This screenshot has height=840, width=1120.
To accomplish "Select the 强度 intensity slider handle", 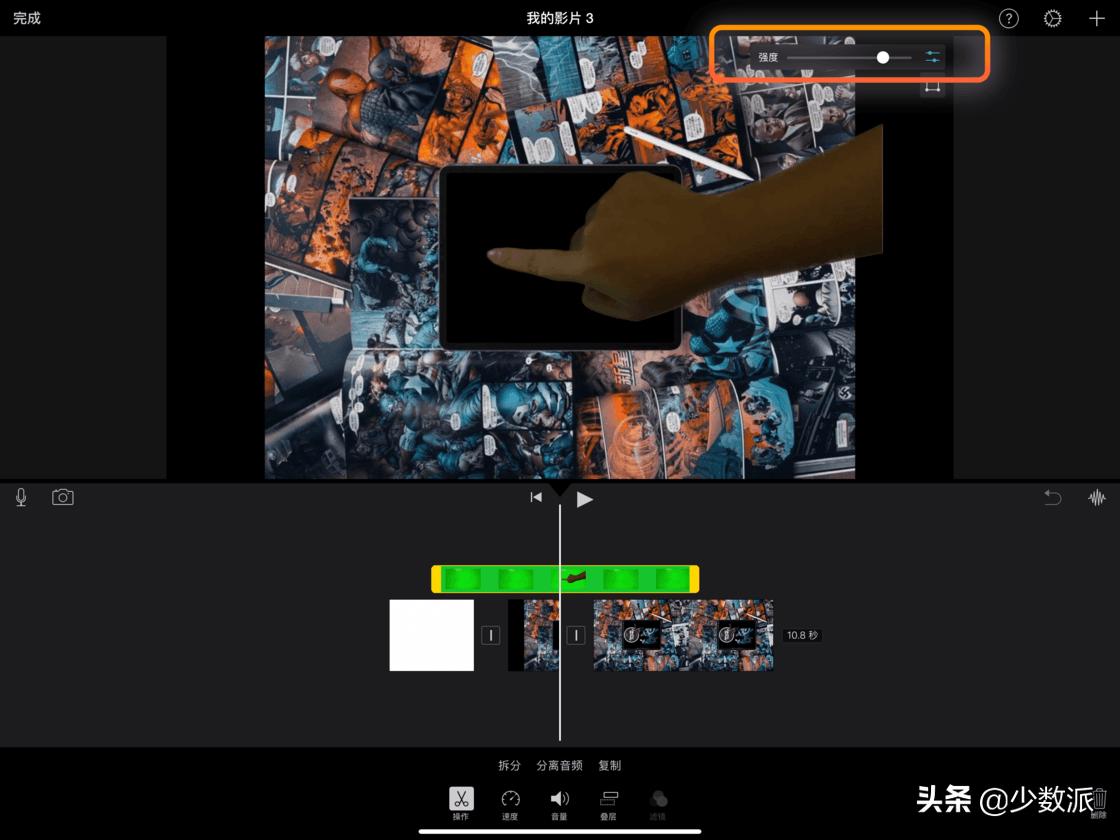I will click(883, 57).
